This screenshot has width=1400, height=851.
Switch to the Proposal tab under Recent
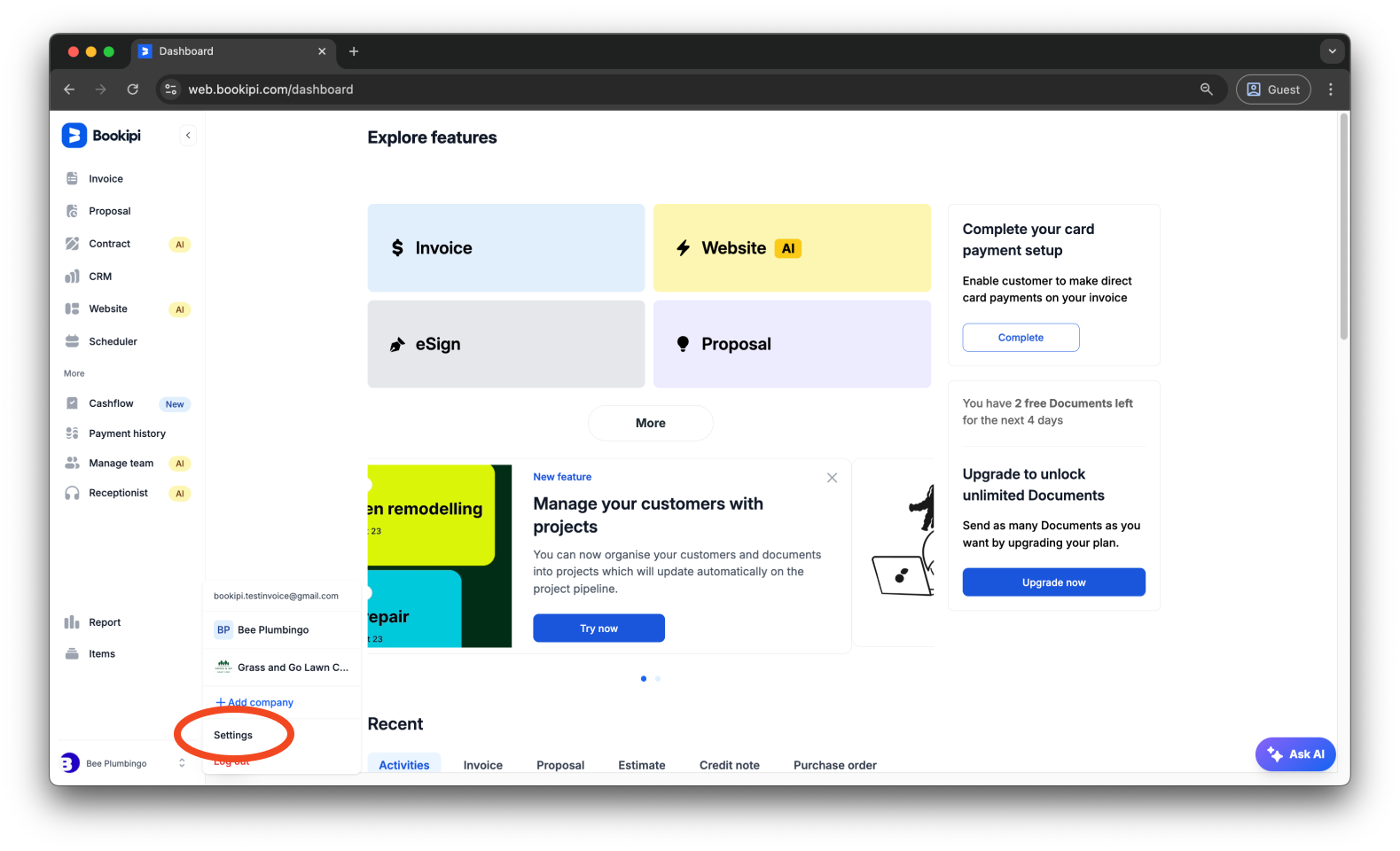(560, 765)
